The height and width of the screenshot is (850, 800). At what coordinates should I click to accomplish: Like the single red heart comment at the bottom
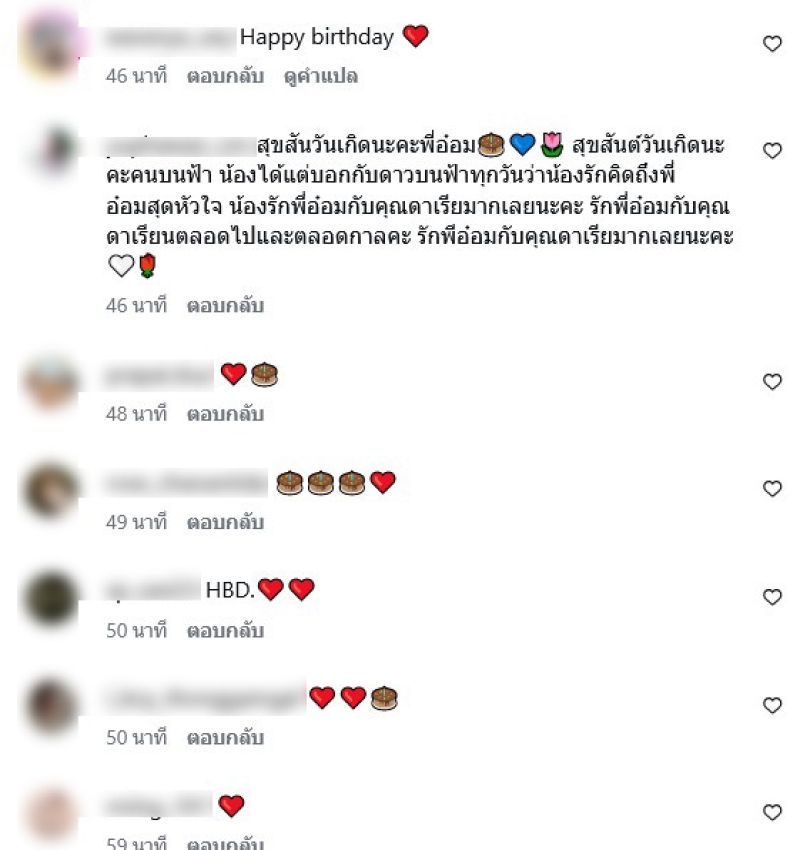point(772,812)
